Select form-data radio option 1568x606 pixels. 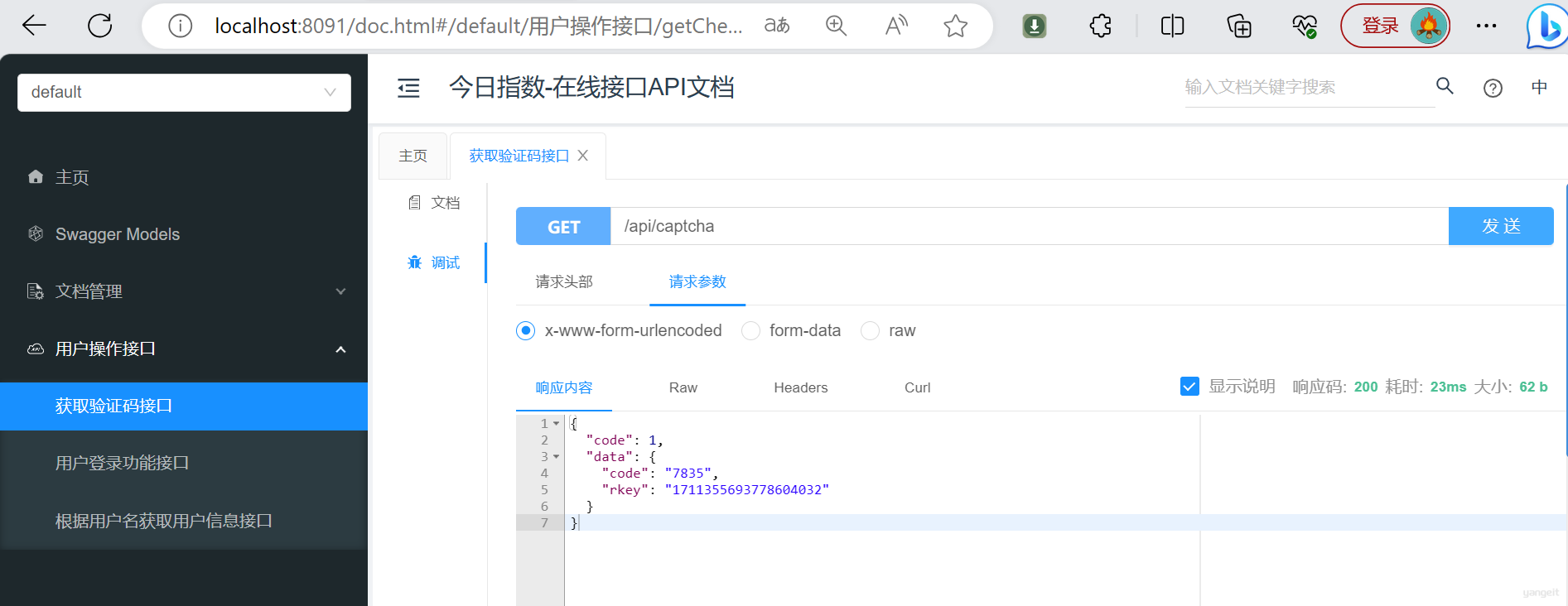pos(751,330)
